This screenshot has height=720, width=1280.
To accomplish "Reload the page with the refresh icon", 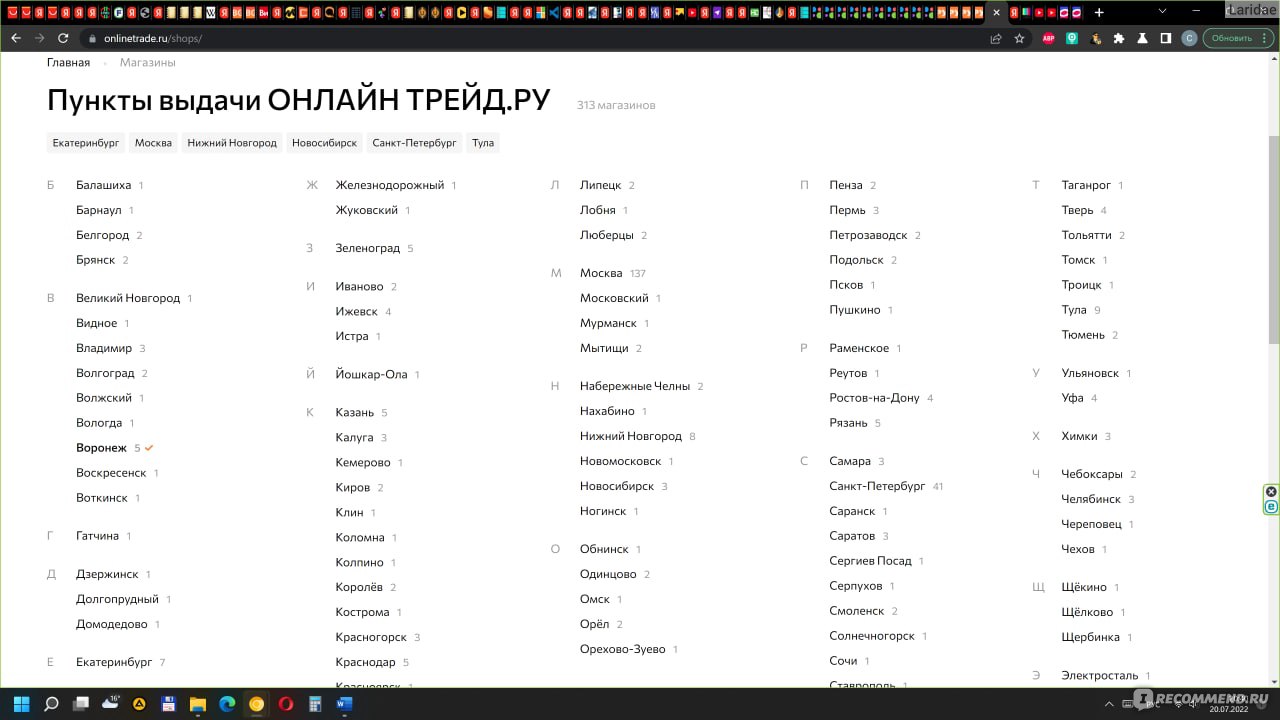I will point(63,38).
